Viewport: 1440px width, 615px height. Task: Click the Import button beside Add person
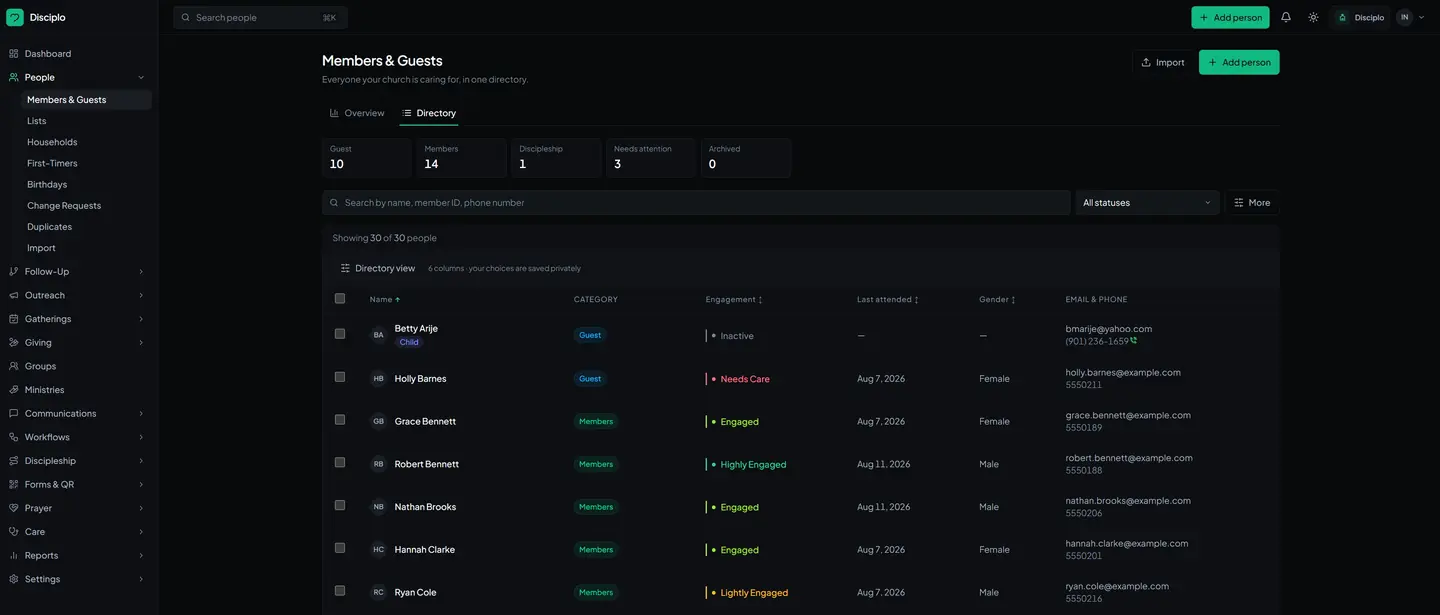point(1163,62)
